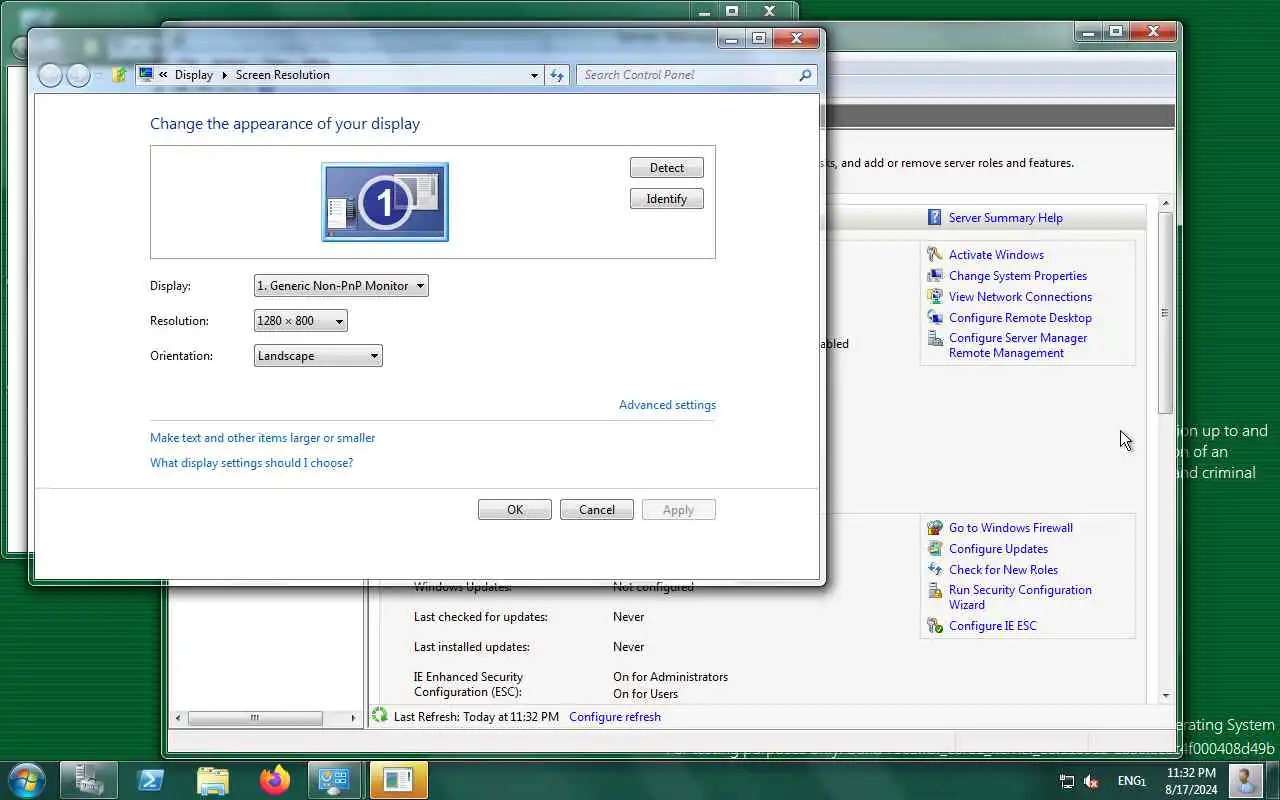1280x800 pixels.
Task: Click the Check for New Roles icon
Action: click(934, 570)
